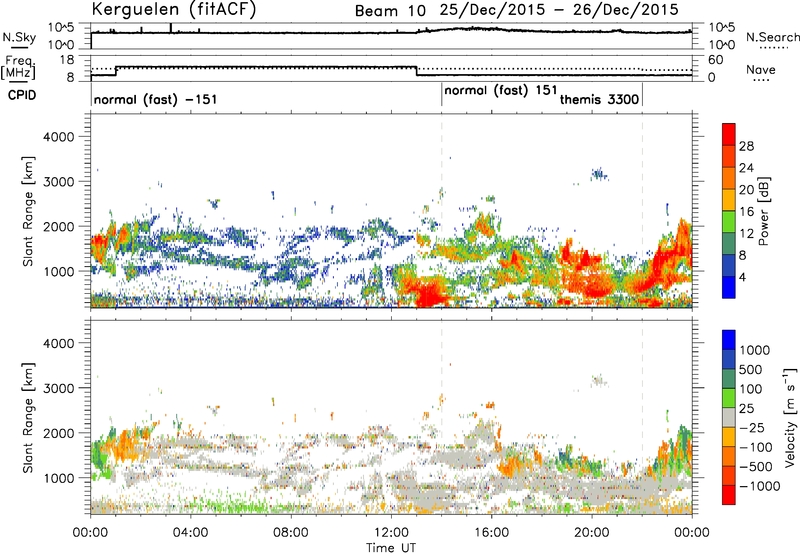Viewport: 800px width, 554px height.
Task: Click the "themis 3300" CPID text
Action: [599, 99]
